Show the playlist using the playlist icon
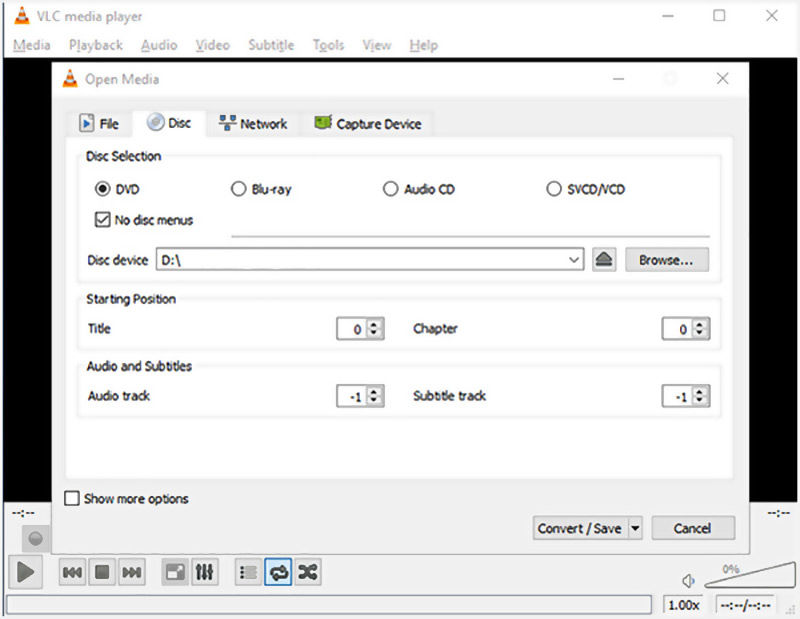 249,572
